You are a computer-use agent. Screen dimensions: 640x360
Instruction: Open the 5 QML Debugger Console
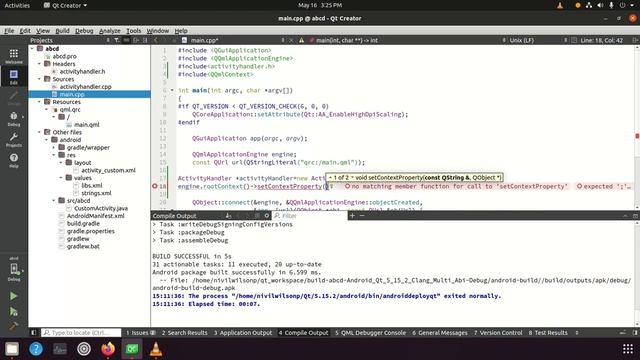point(371,333)
